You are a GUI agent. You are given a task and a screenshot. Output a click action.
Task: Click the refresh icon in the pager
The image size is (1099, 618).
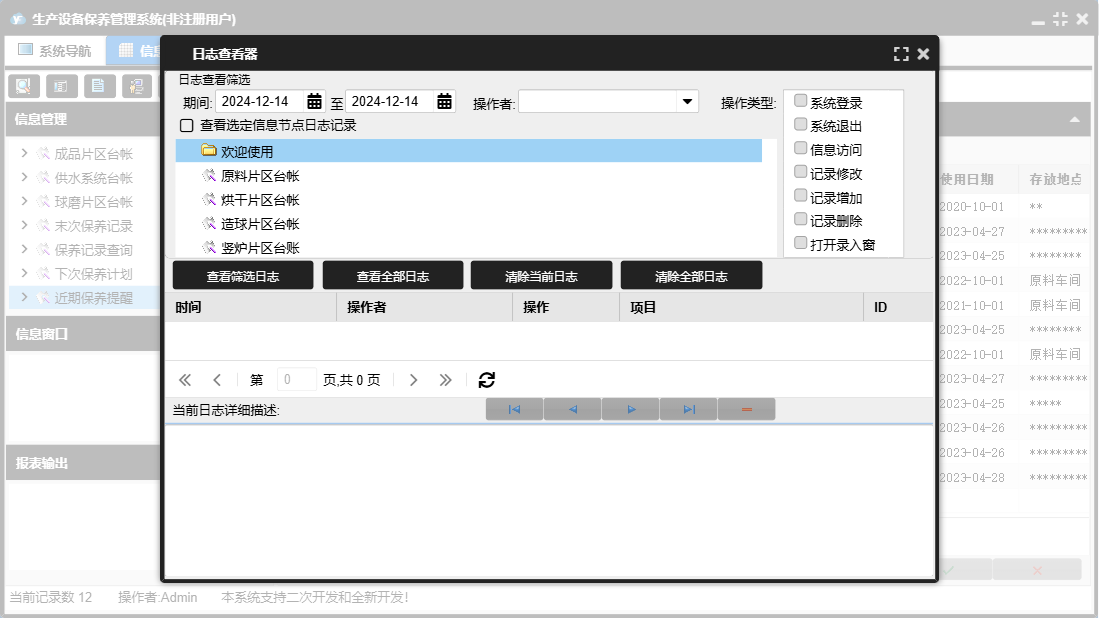487,380
